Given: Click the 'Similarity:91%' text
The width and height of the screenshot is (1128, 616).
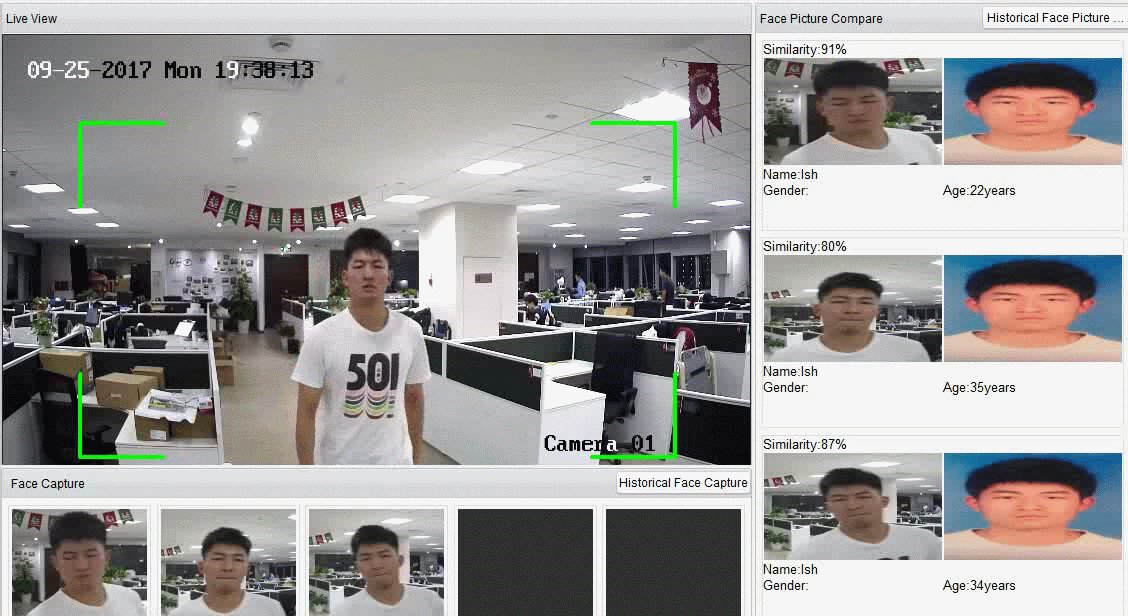Looking at the screenshot, I should [804, 50].
